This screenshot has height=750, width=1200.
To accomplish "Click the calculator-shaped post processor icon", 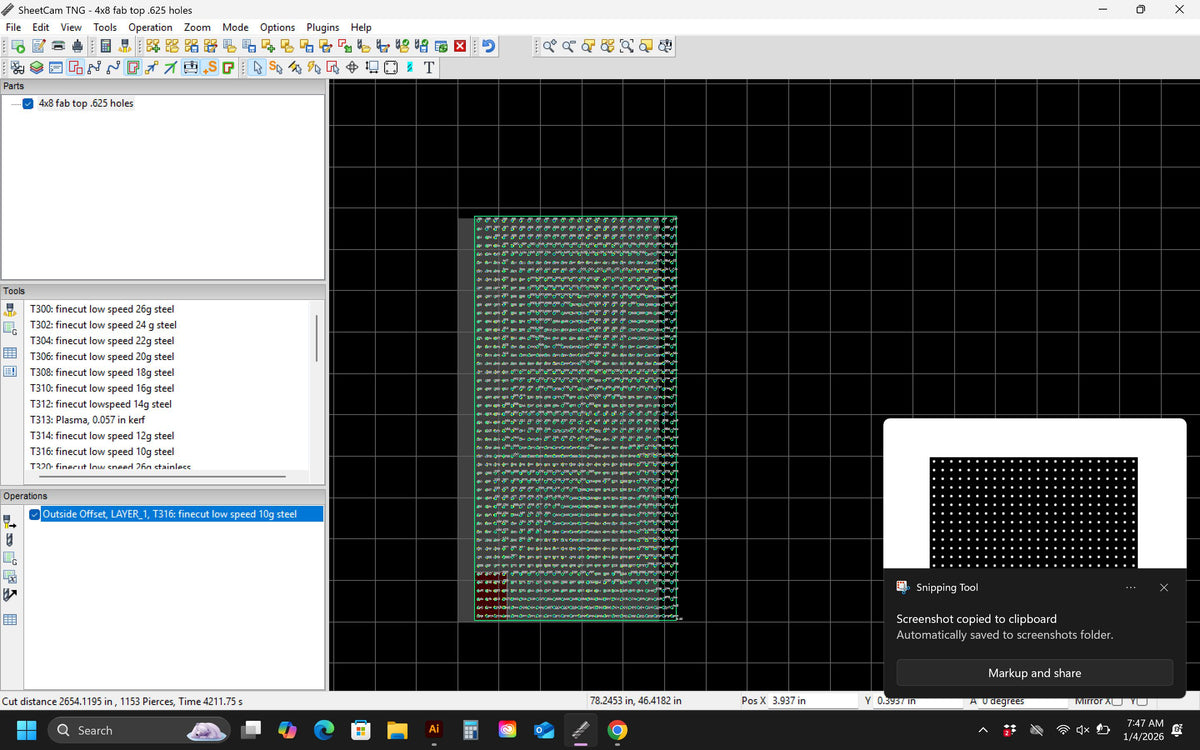I will click(x=105, y=46).
